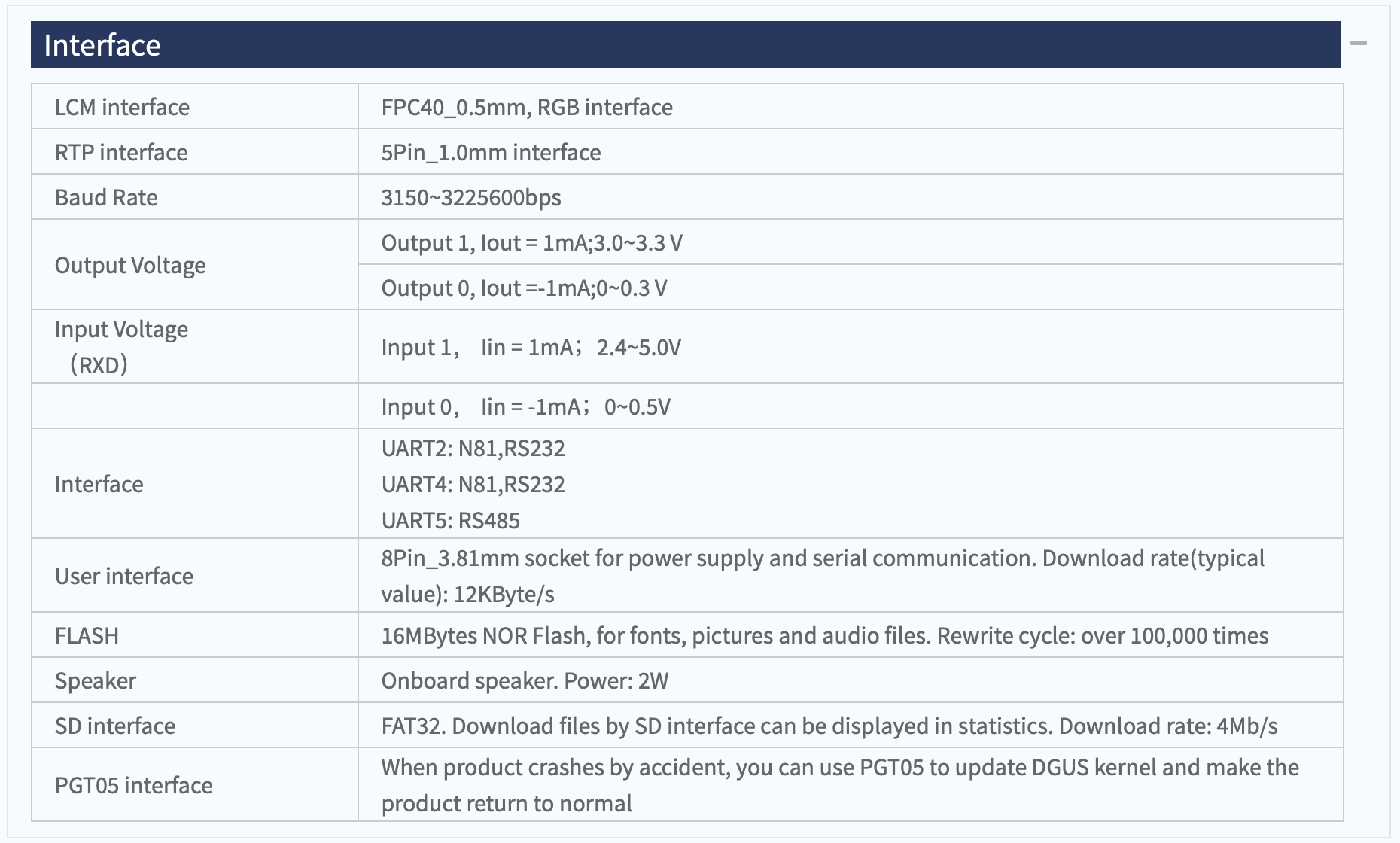This screenshot has height=843, width=1400.
Task: Select 'UART4: N81,RS232' line
Action: (473, 485)
